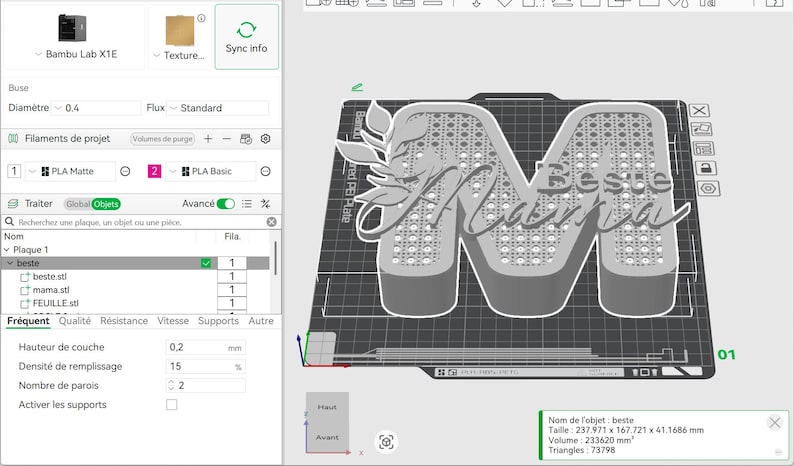Click filament cell of beste row

click(x=232, y=263)
